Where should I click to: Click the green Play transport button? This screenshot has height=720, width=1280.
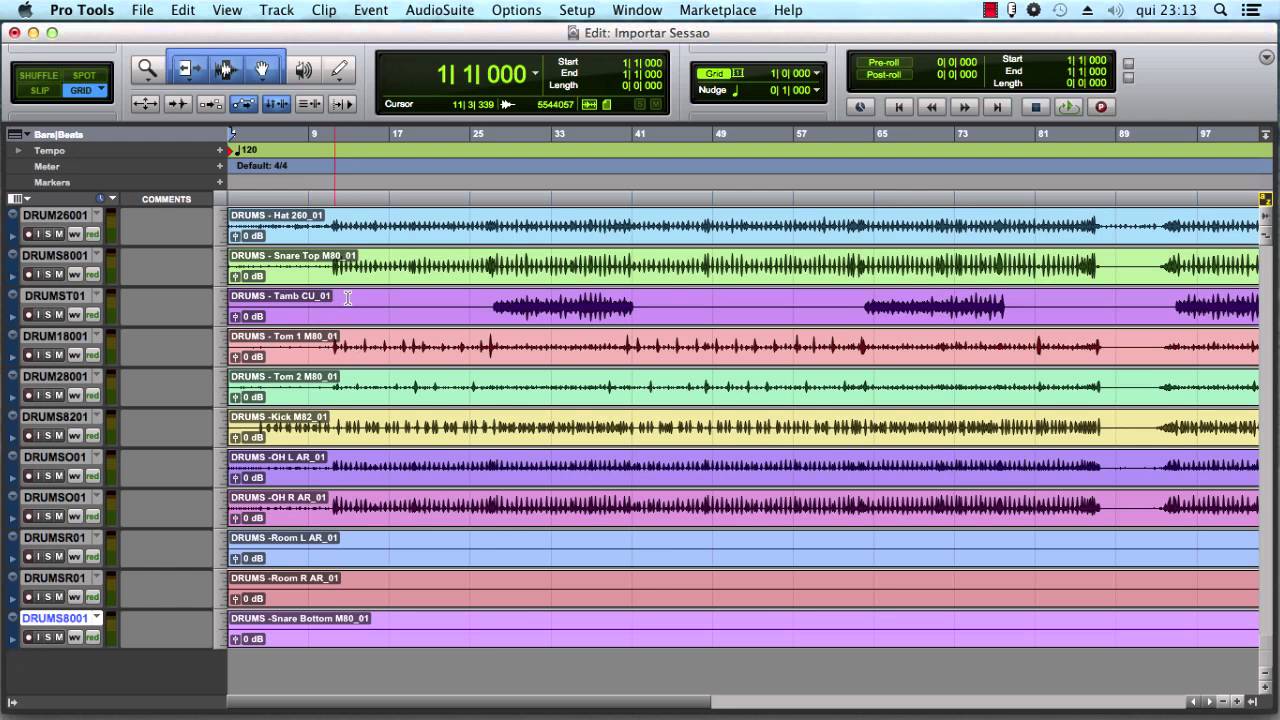(1068, 107)
